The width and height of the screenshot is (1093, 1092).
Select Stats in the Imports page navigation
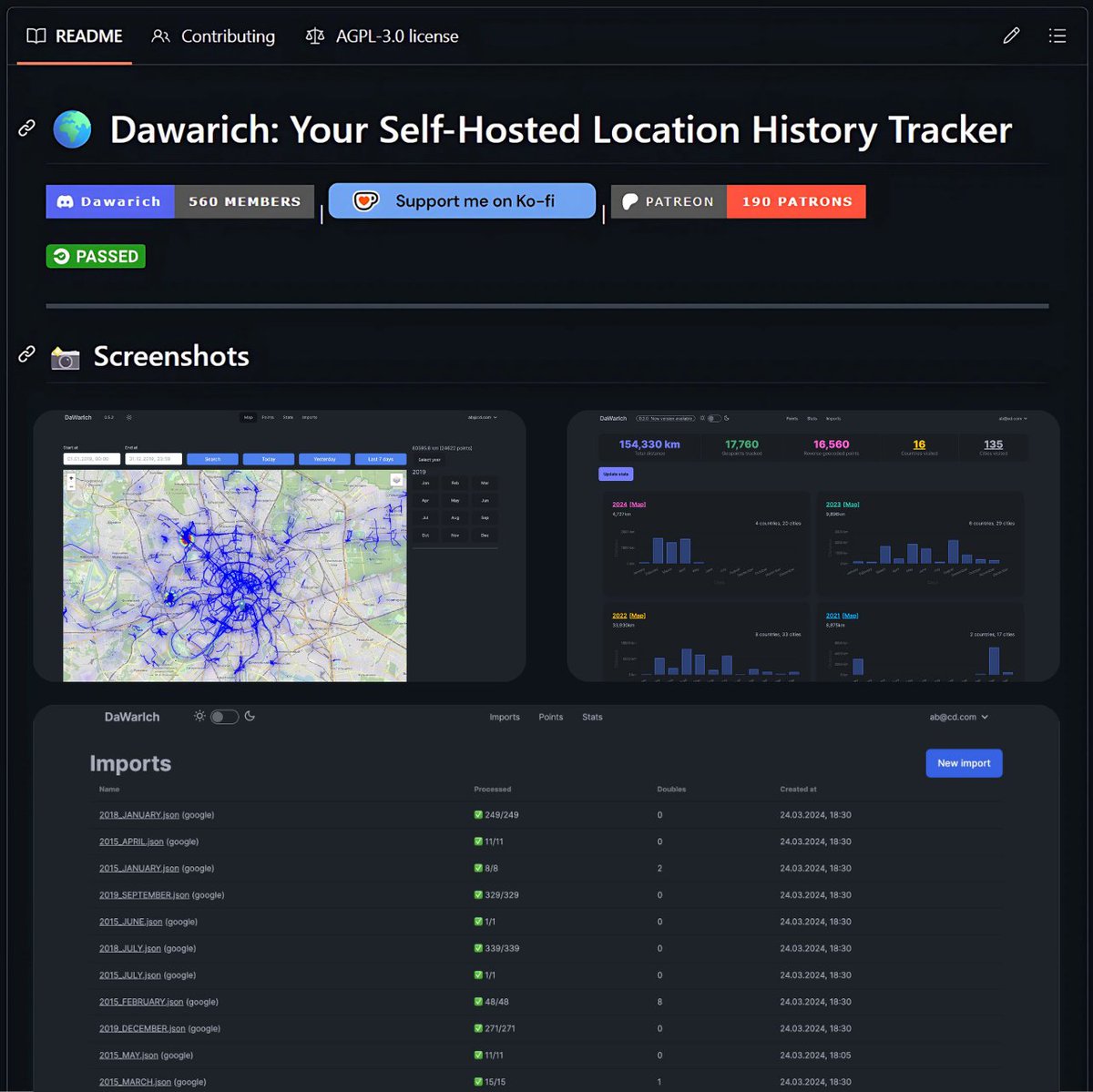click(592, 717)
